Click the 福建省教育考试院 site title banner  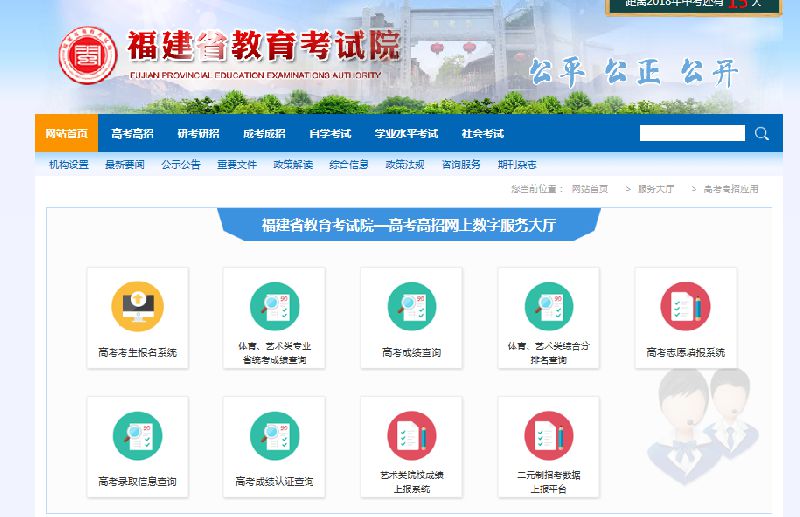pos(263,45)
